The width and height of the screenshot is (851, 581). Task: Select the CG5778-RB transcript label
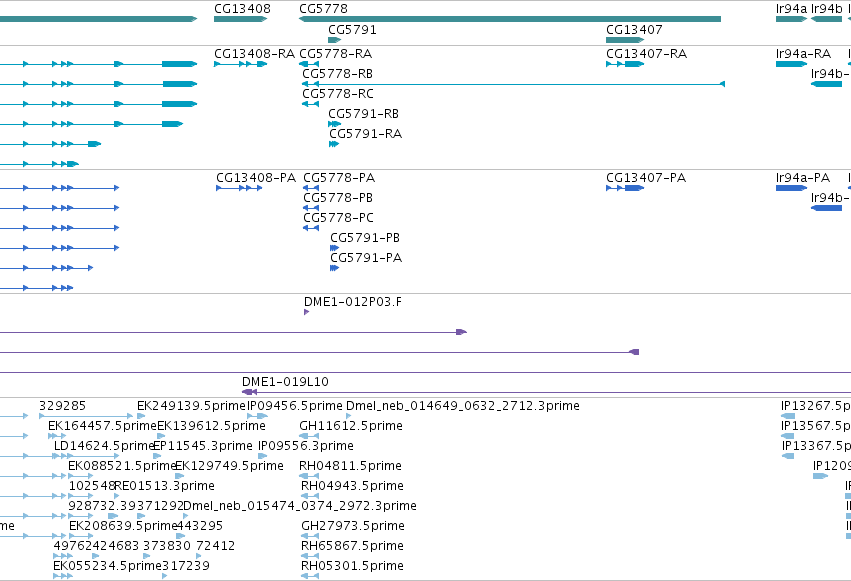click(x=338, y=74)
